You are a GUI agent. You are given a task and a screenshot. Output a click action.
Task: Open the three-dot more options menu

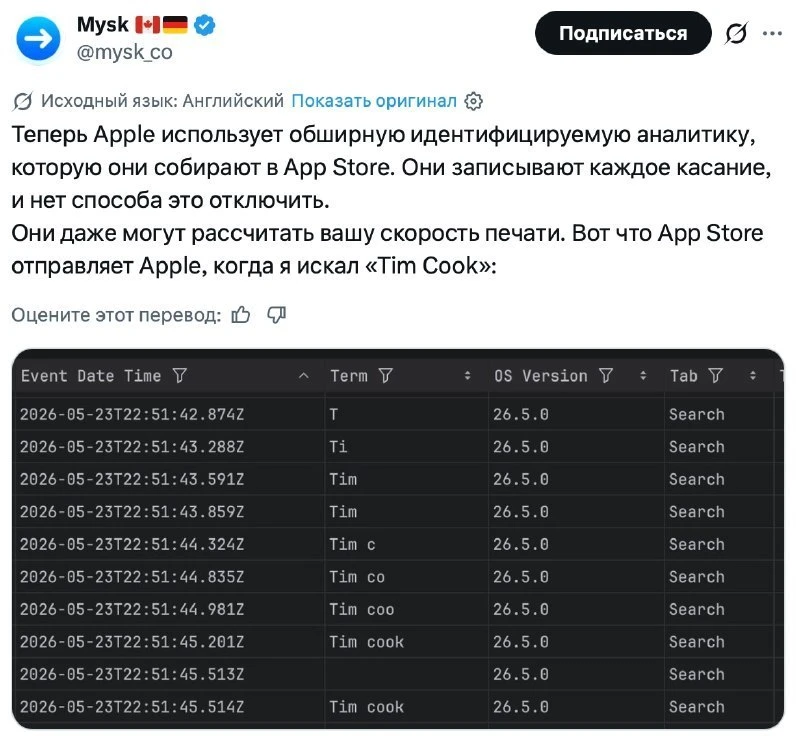(x=772, y=34)
